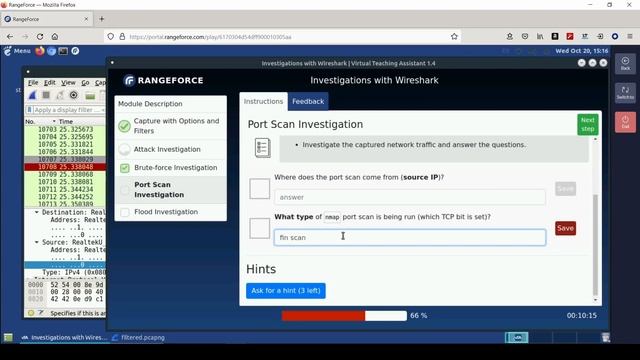Open the Port Scan Investigation step

[x=171, y=190]
